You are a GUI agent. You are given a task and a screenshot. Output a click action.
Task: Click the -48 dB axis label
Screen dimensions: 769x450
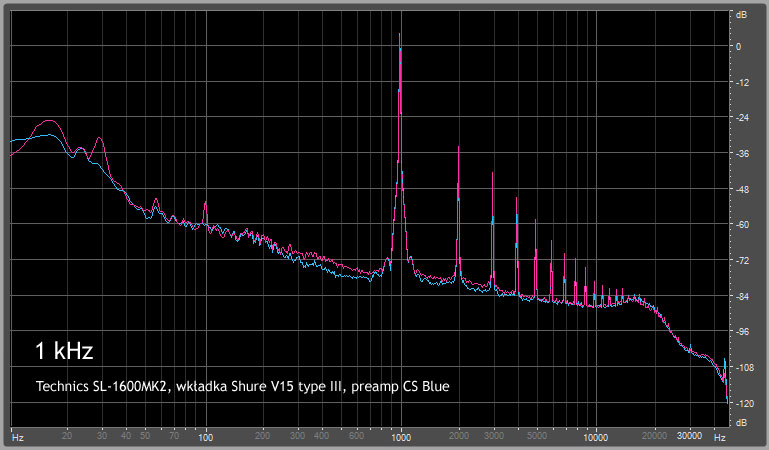coord(742,189)
